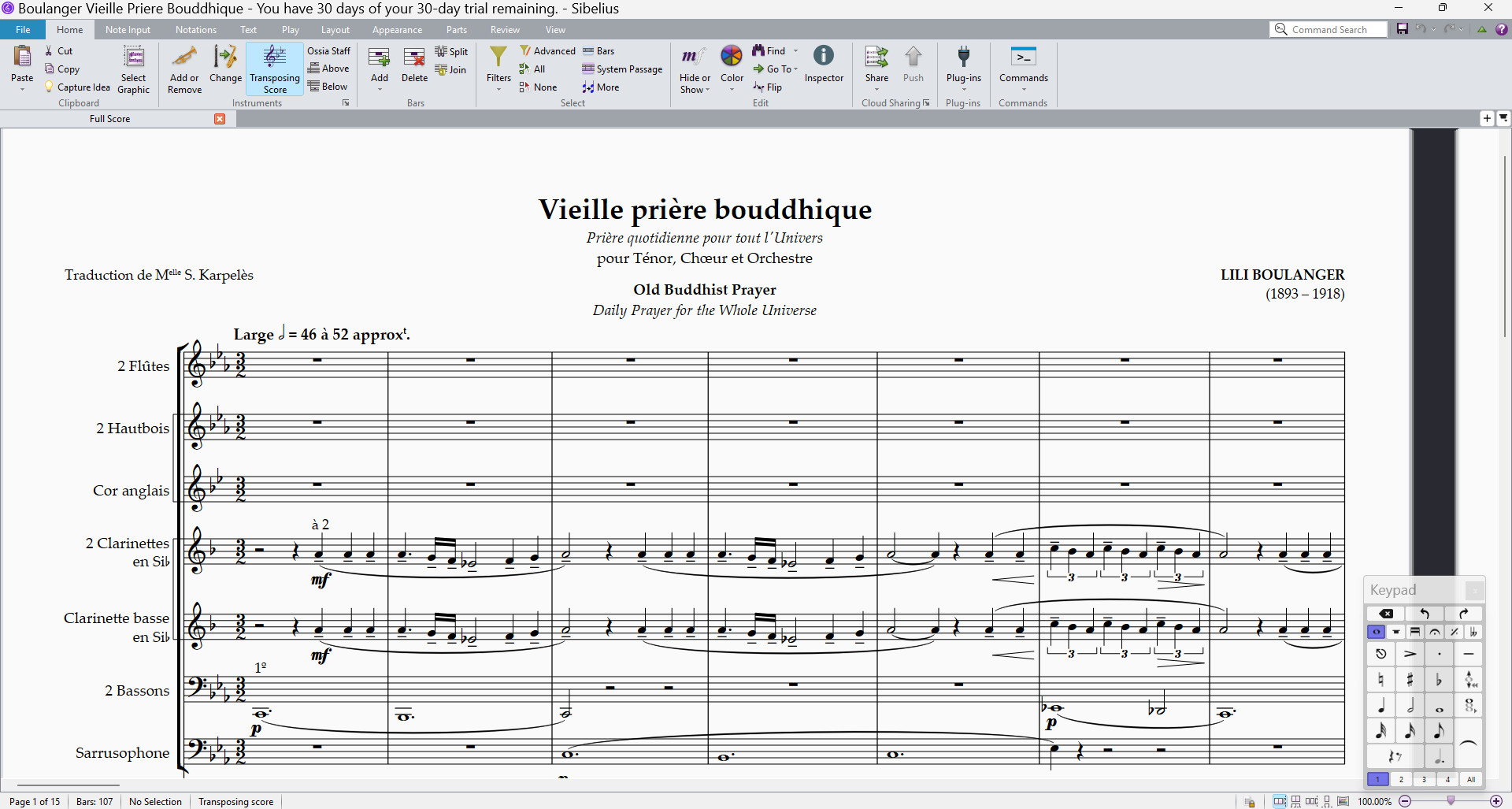1512x809 pixels.
Task: Click zoom in plus button
Action: pos(1496,801)
